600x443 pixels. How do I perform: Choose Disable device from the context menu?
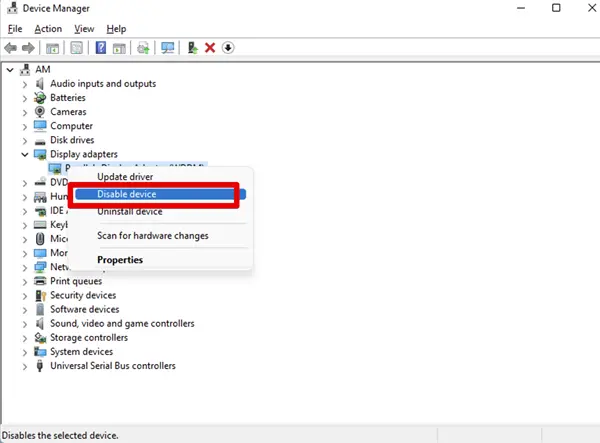(127, 194)
